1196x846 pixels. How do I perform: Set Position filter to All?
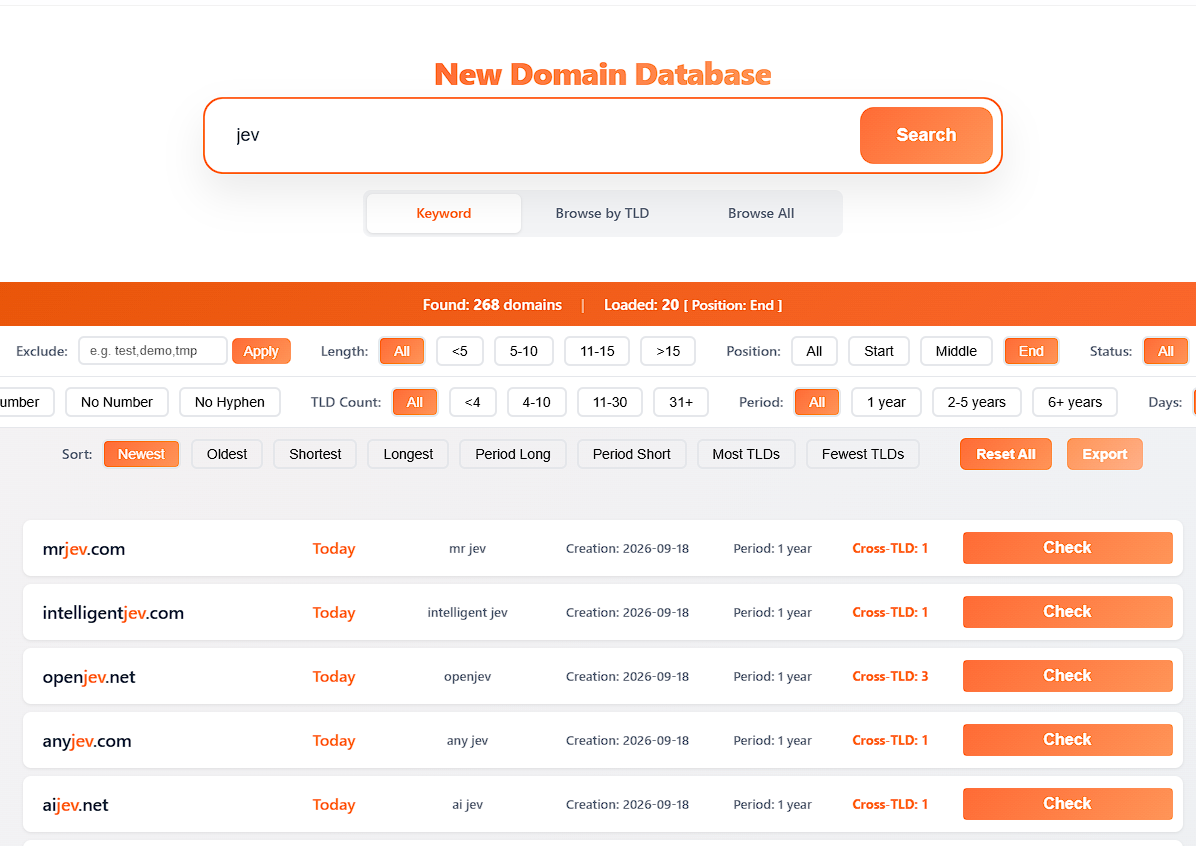pyautogui.click(x=814, y=351)
